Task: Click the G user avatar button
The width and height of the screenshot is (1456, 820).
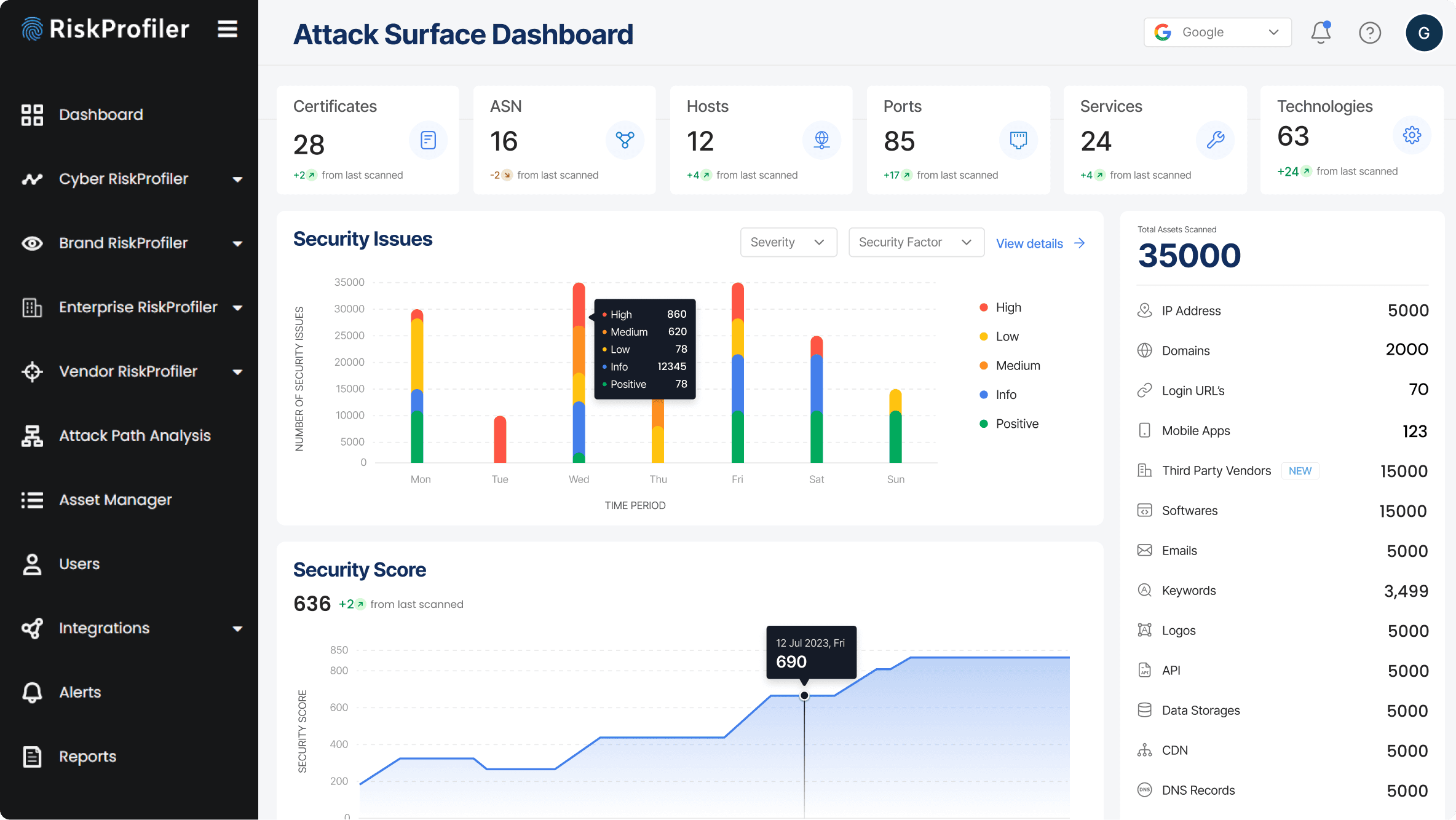Action: point(1423,33)
